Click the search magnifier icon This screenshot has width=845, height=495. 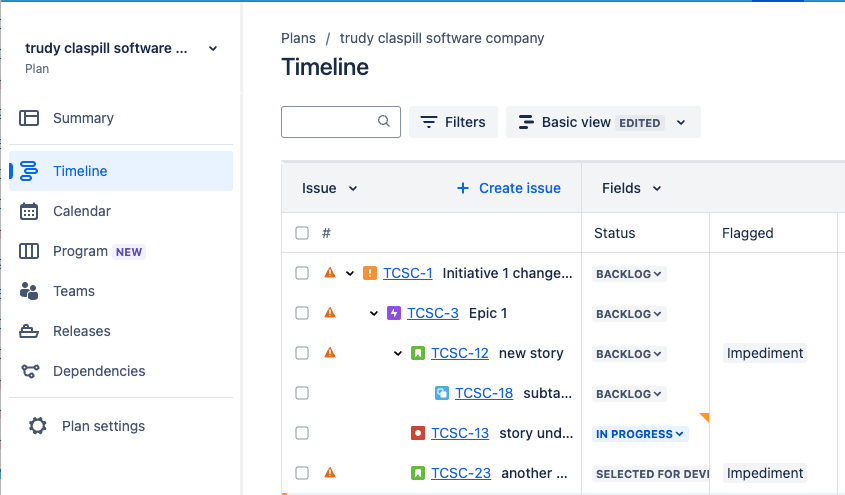tap(384, 121)
